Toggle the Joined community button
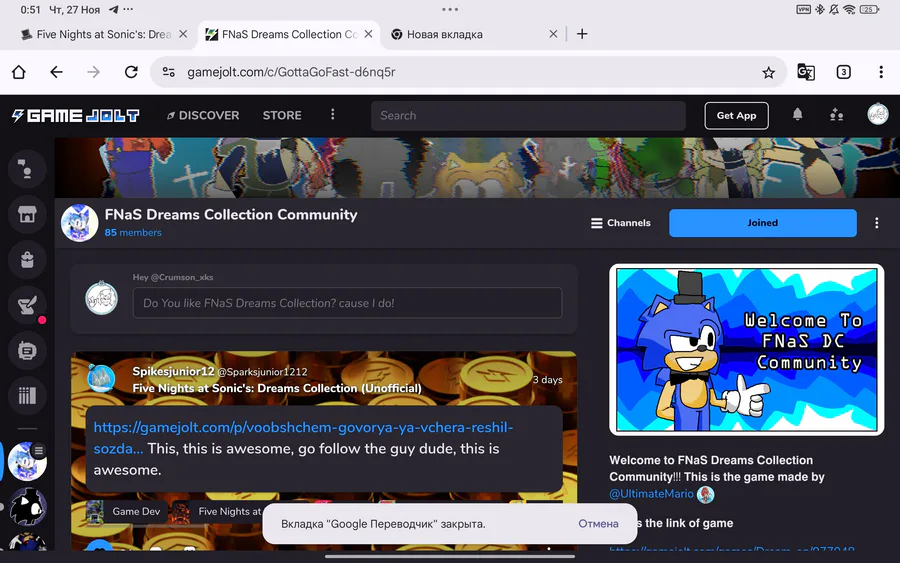 (763, 223)
